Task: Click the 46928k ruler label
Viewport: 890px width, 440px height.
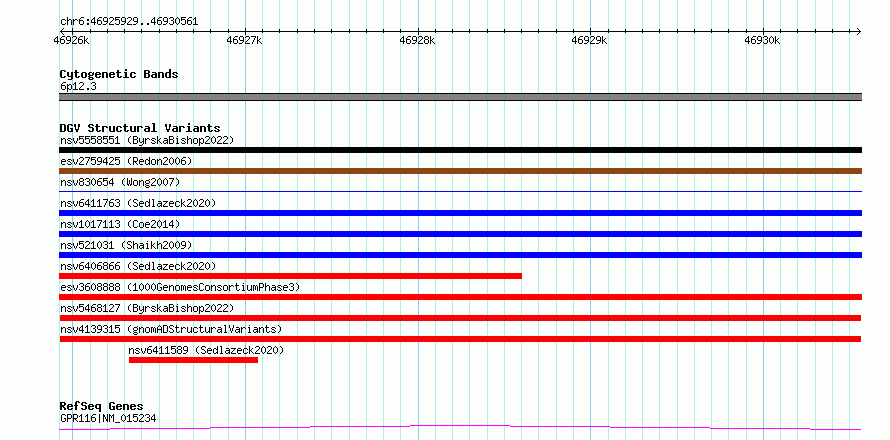Action: pyautogui.click(x=417, y=40)
